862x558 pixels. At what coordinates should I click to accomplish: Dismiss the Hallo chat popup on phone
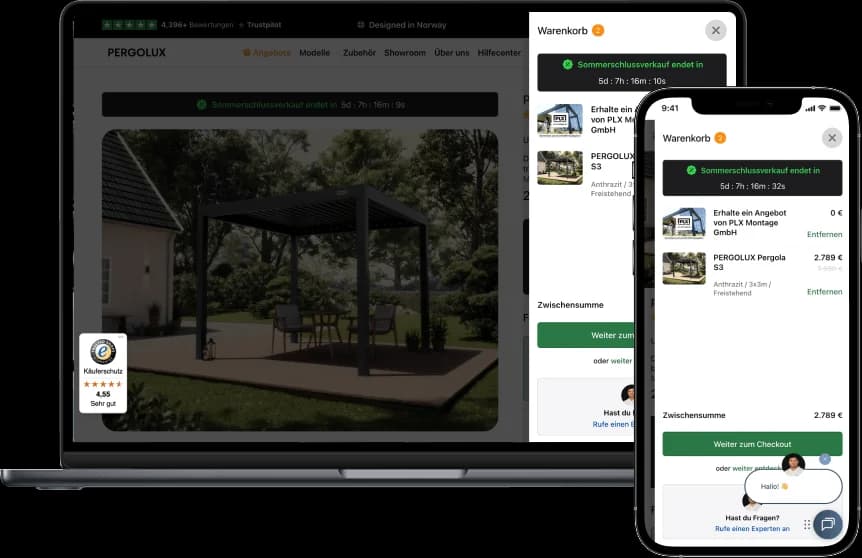coord(824,458)
